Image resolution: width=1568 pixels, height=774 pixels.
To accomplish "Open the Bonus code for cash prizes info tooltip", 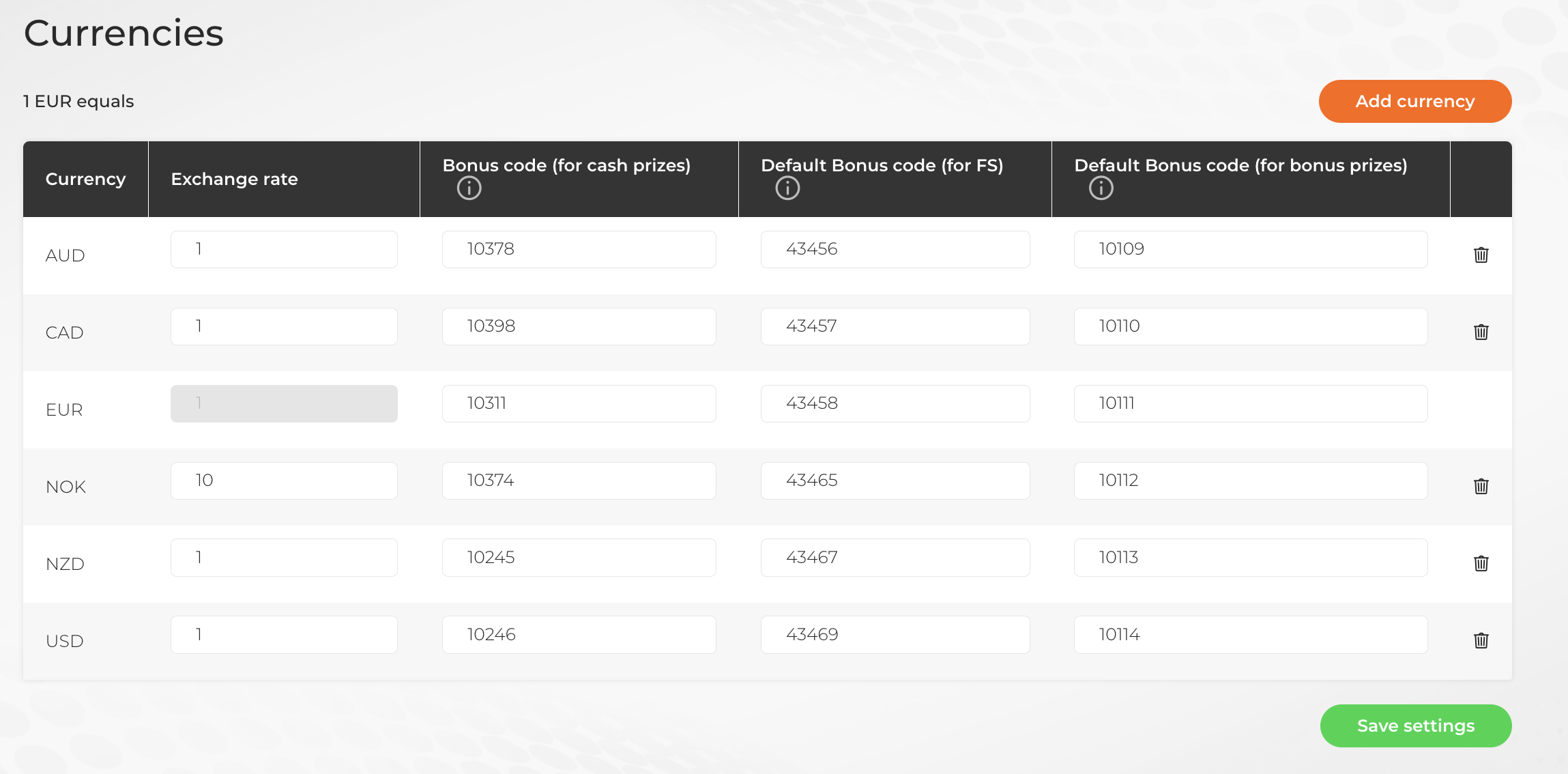I will pos(469,188).
